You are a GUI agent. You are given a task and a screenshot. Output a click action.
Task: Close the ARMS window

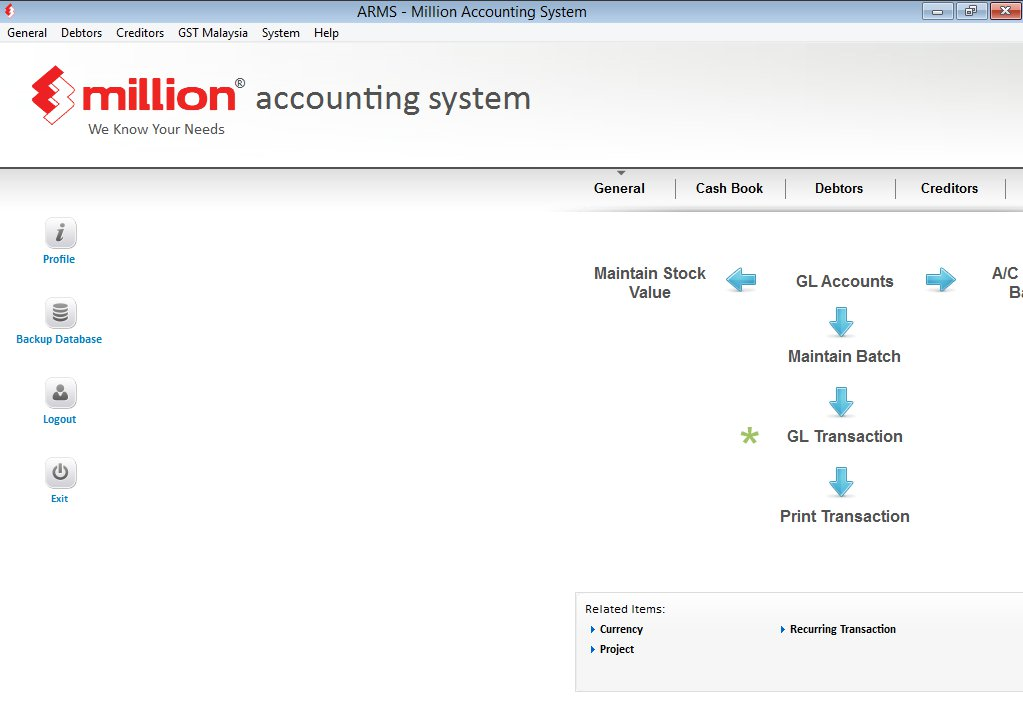tap(1005, 11)
